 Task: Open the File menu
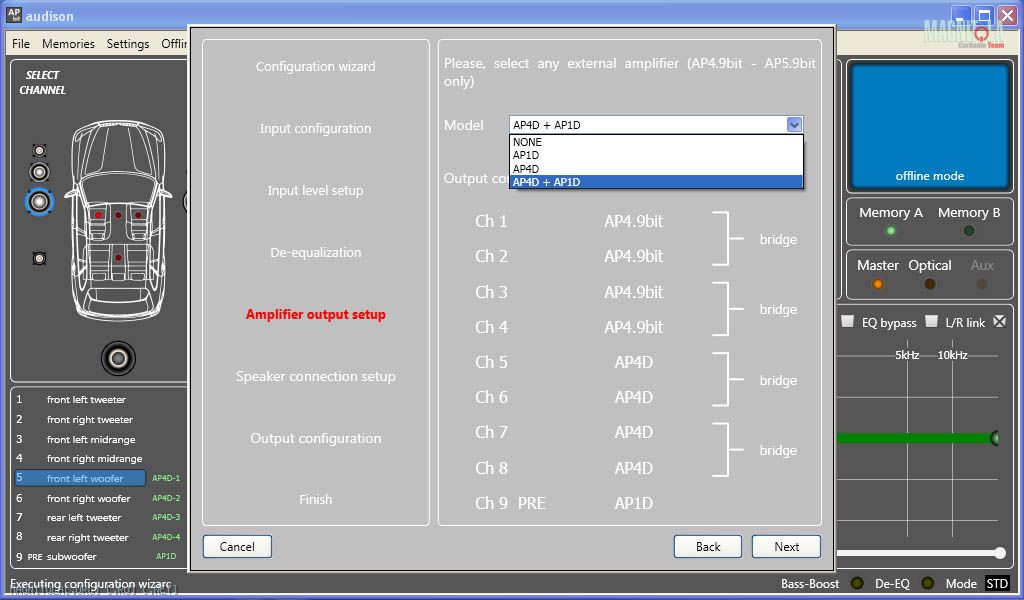click(x=21, y=44)
